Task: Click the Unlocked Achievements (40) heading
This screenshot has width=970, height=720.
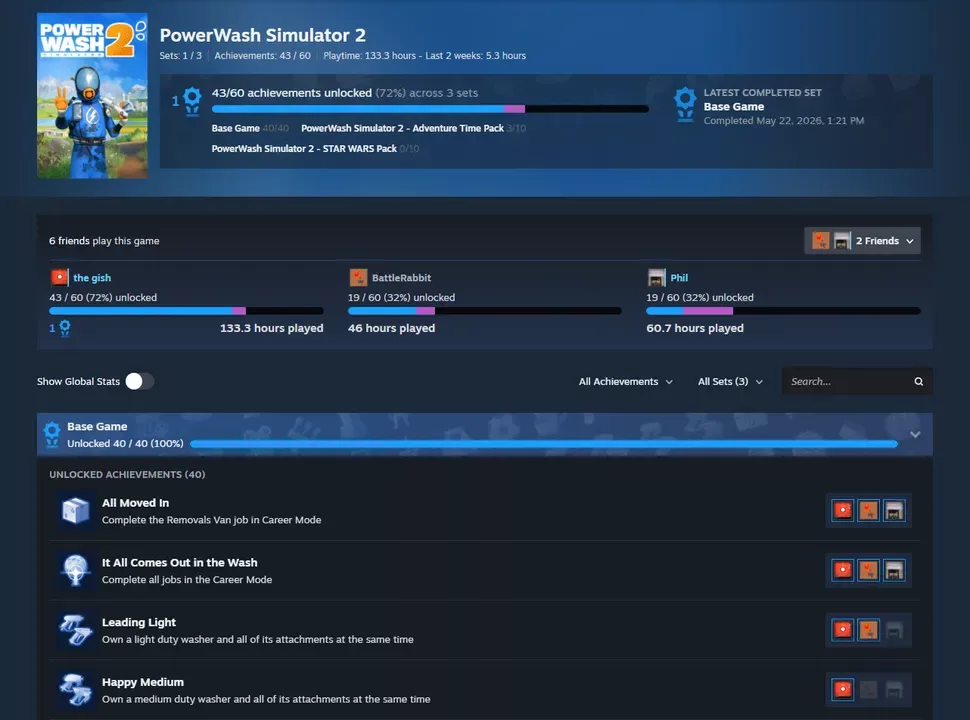Action: coord(127,474)
